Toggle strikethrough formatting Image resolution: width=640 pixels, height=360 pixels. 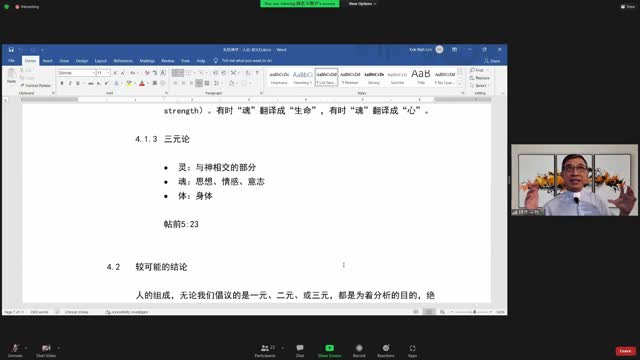click(x=91, y=83)
